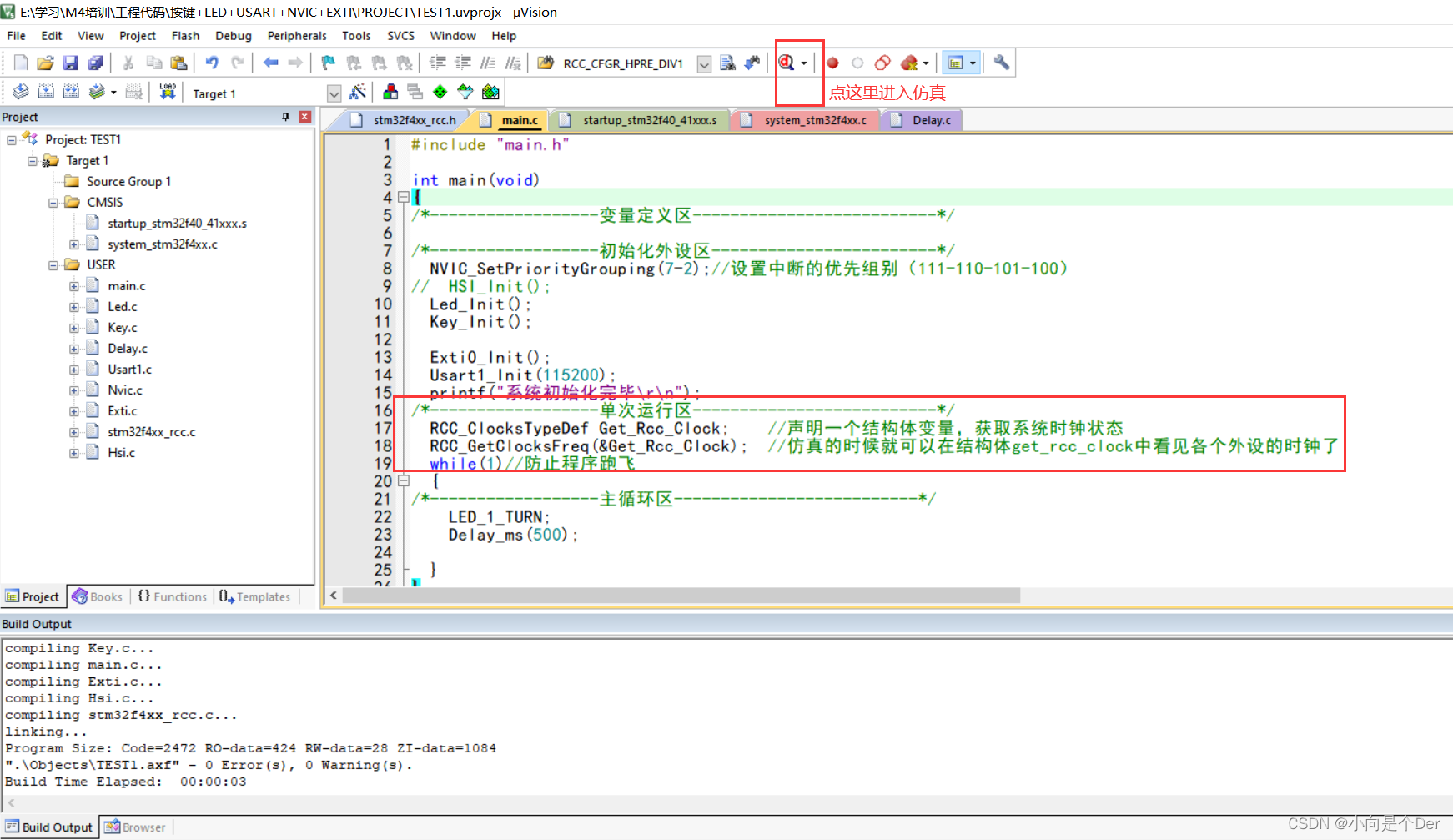The width and height of the screenshot is (1453, 840).
Task: Open Manage Run-Time Environment green diamond
Action: 440,92
